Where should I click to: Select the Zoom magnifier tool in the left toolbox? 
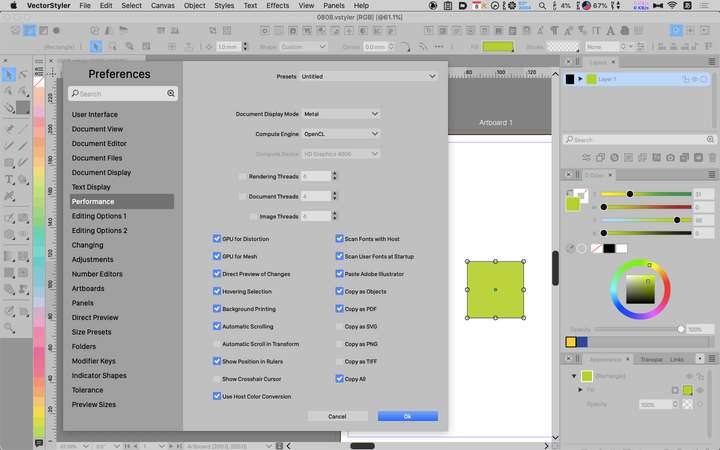(9, 328)
